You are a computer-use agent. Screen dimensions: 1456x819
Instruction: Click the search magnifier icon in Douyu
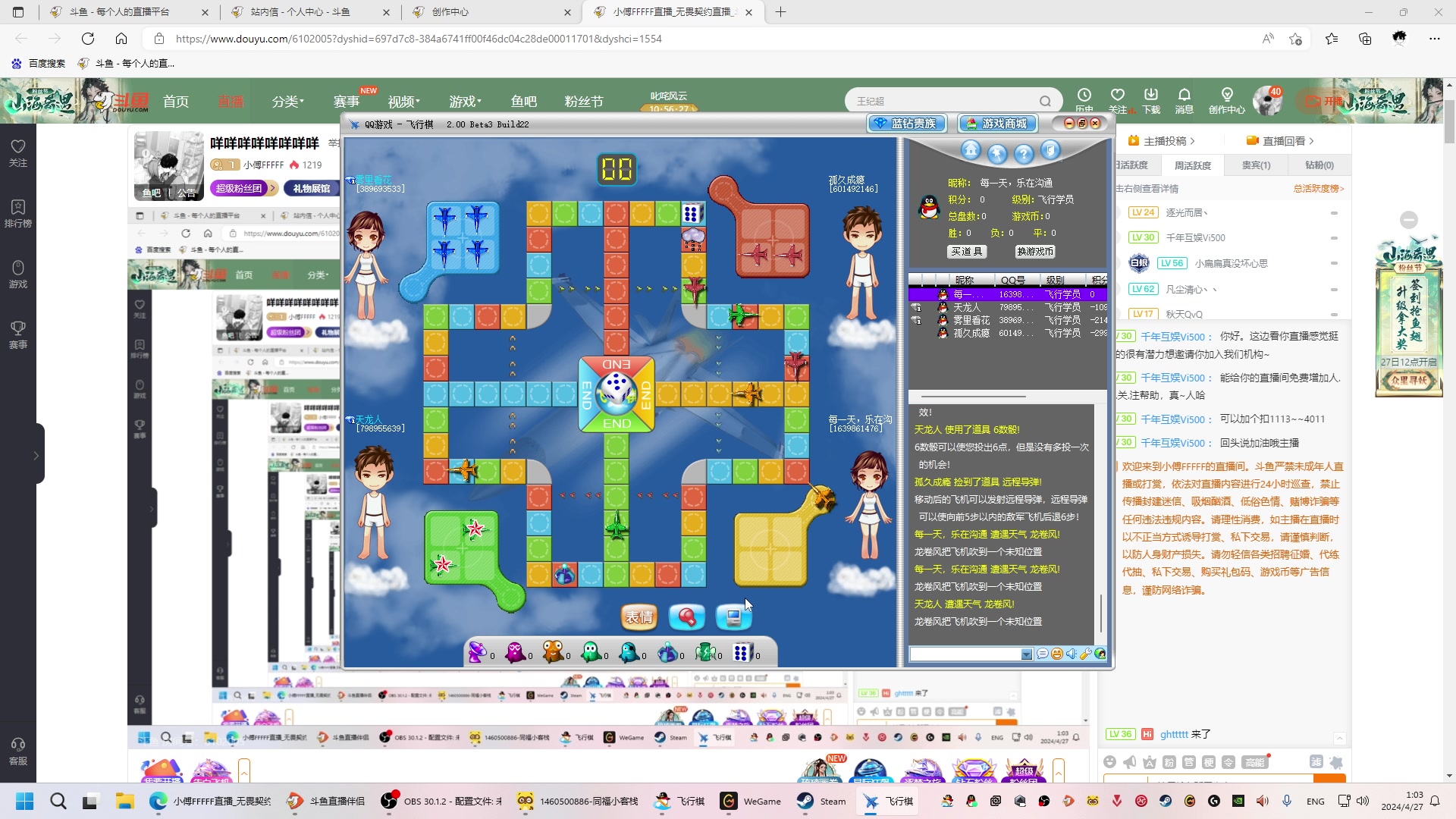click(x=1046, y=102)
